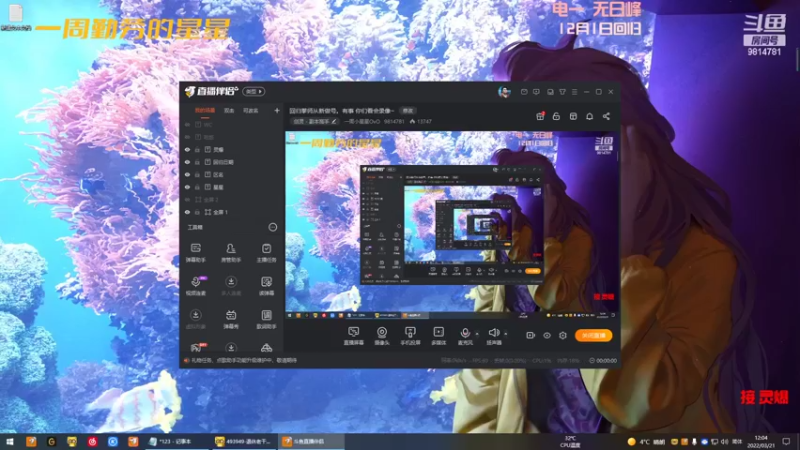Expand the pill with an arrow beside the logo

(254, 91)
